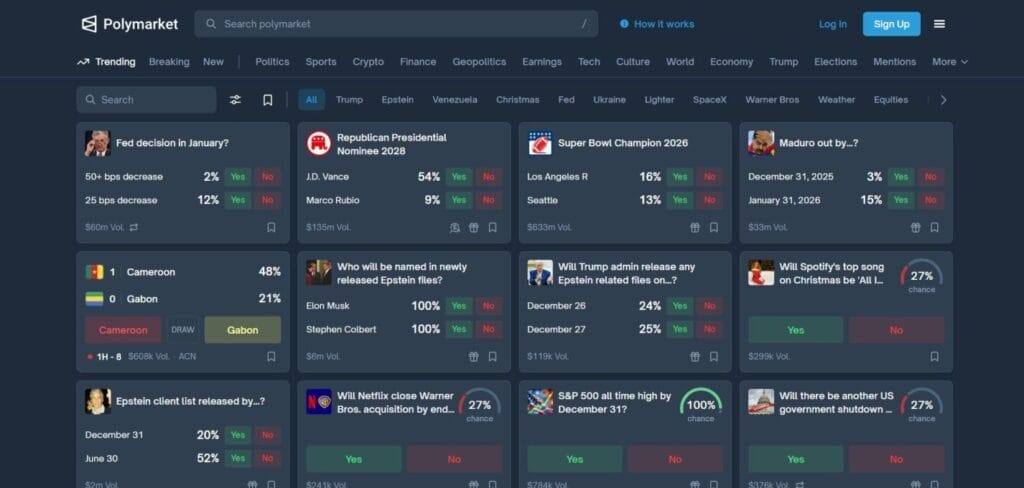Bookmark the Fed decision in January card
This screenshot has width=1024, height=488.
(x=271, y=227)
